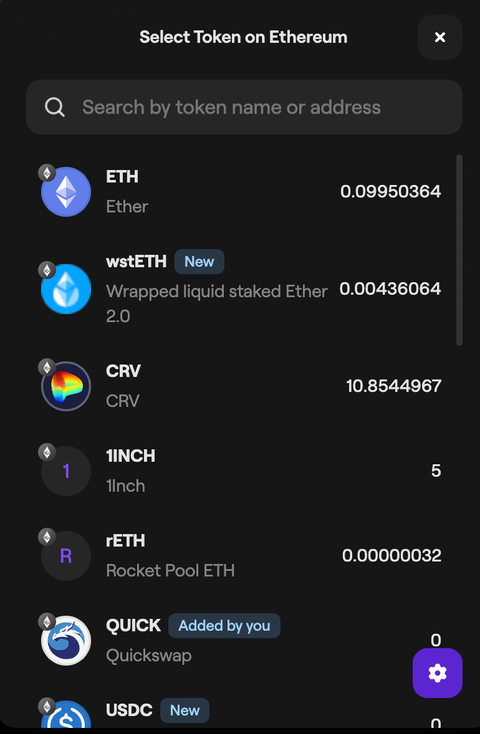Click the New badge beside USDC
This screenshot has width=480, height=734.
point(185,711)
